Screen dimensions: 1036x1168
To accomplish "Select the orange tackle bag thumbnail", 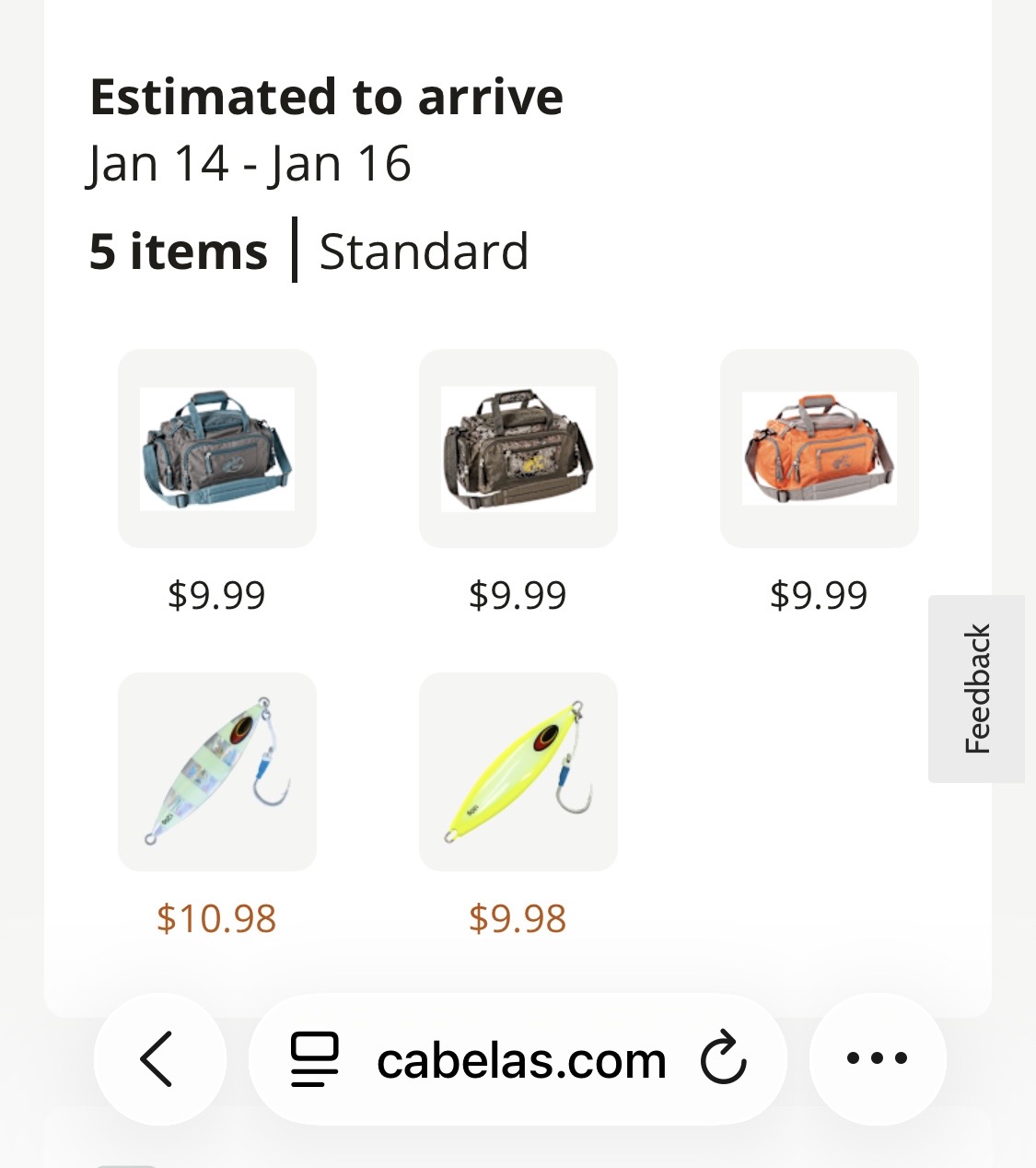I will 820,449.
